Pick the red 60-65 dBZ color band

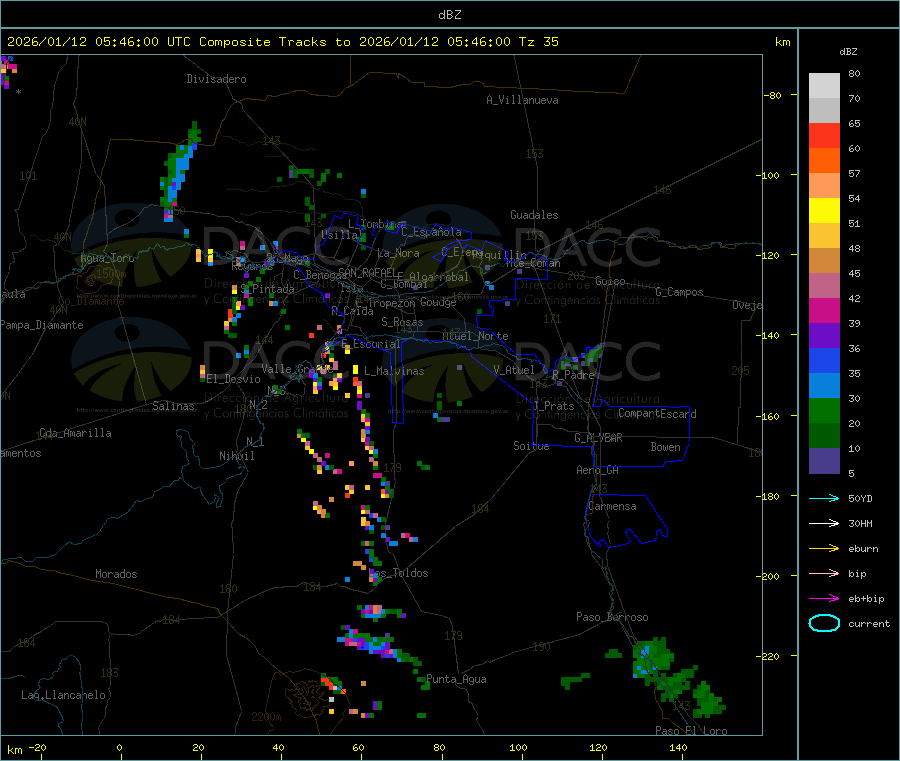point(824,135)
